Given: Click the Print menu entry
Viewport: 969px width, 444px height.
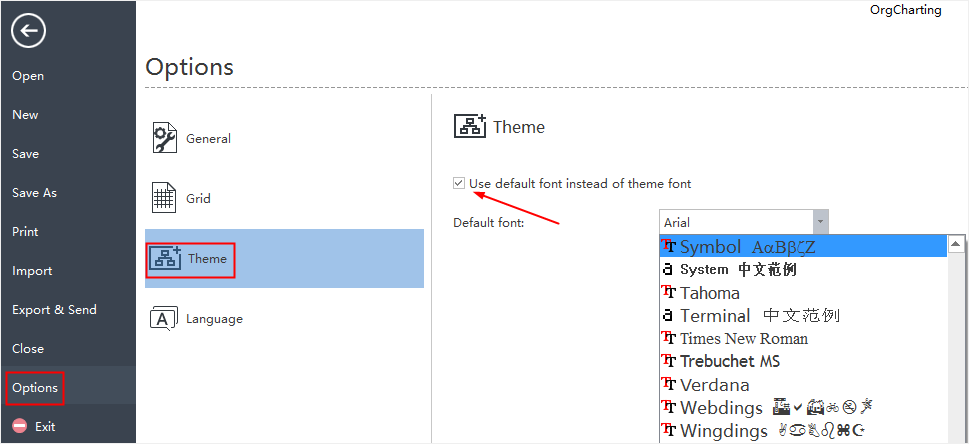Looking at the screenshot, I should [x=25, y=231].
